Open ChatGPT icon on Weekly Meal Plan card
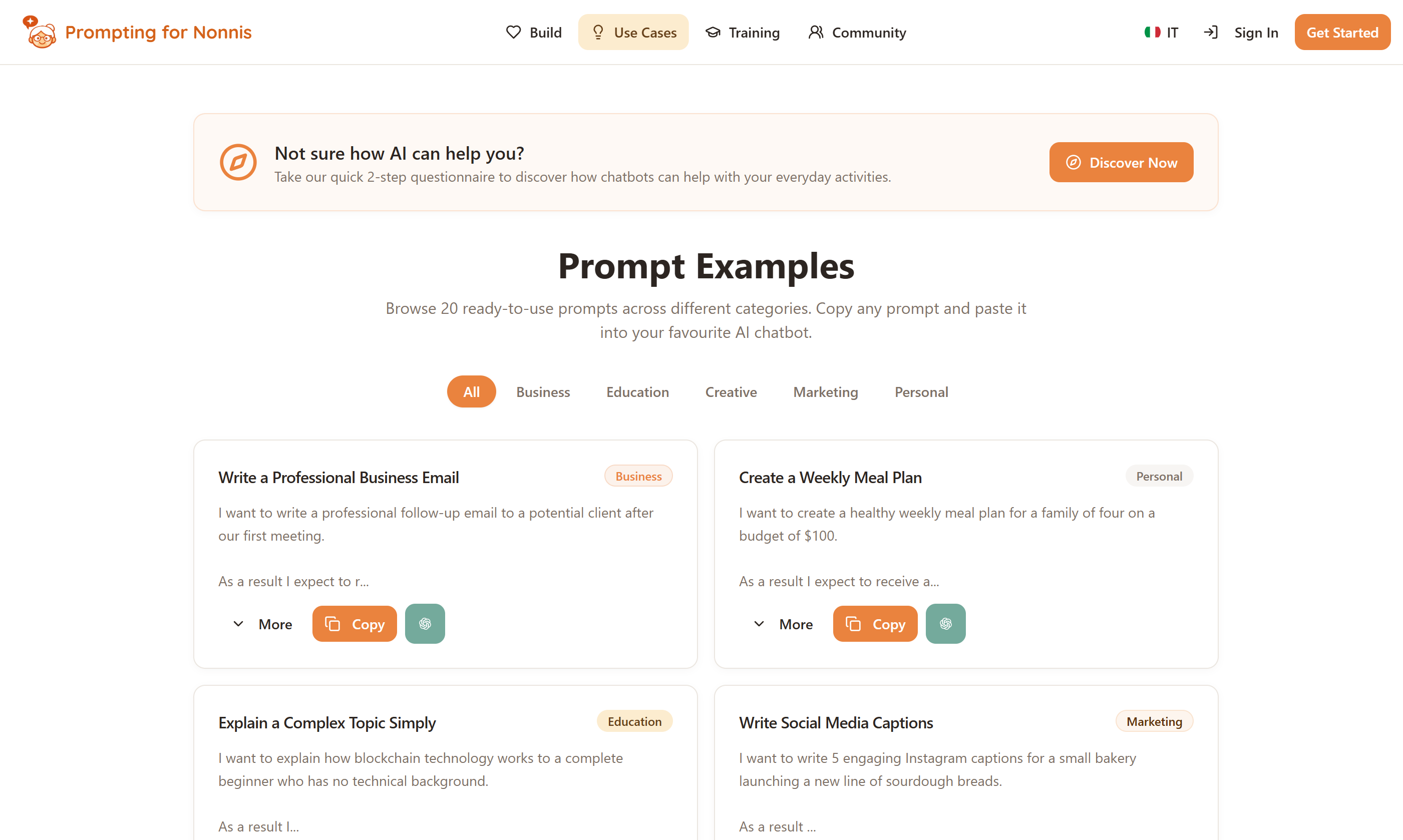Image resolution: width=1403 pixels, height=840 pixels. (x=944, y=623)
